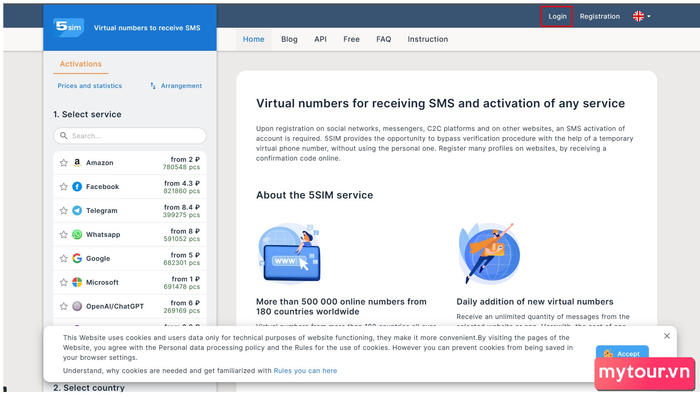Screen dimensions: 700x397
Task: Click the Google logo icon
Action: tap(77, 258)
